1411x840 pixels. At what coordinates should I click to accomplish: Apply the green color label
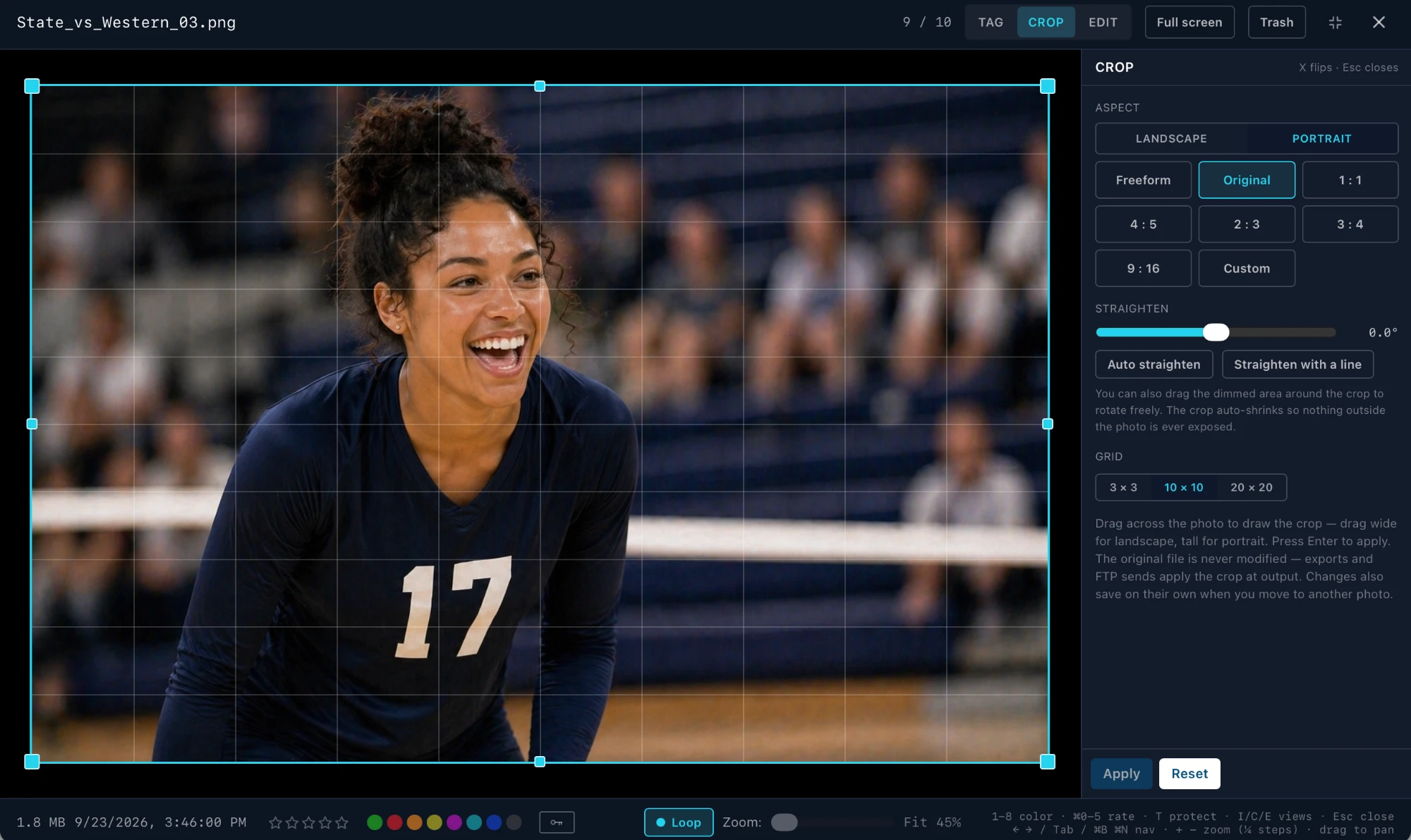[x=375, y=822]
